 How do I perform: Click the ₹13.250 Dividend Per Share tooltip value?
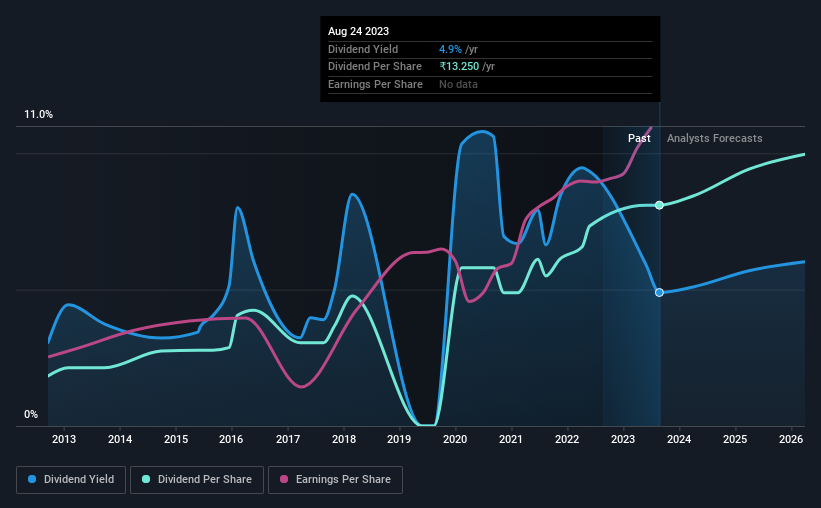pos(459,67)
